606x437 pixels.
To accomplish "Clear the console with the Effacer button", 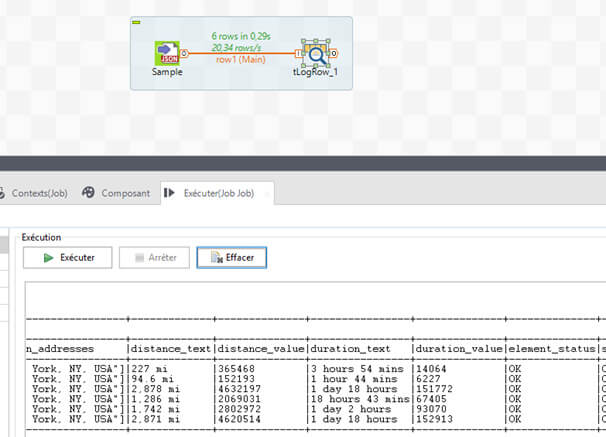I will pyautogui.click(x=232, y=257).
